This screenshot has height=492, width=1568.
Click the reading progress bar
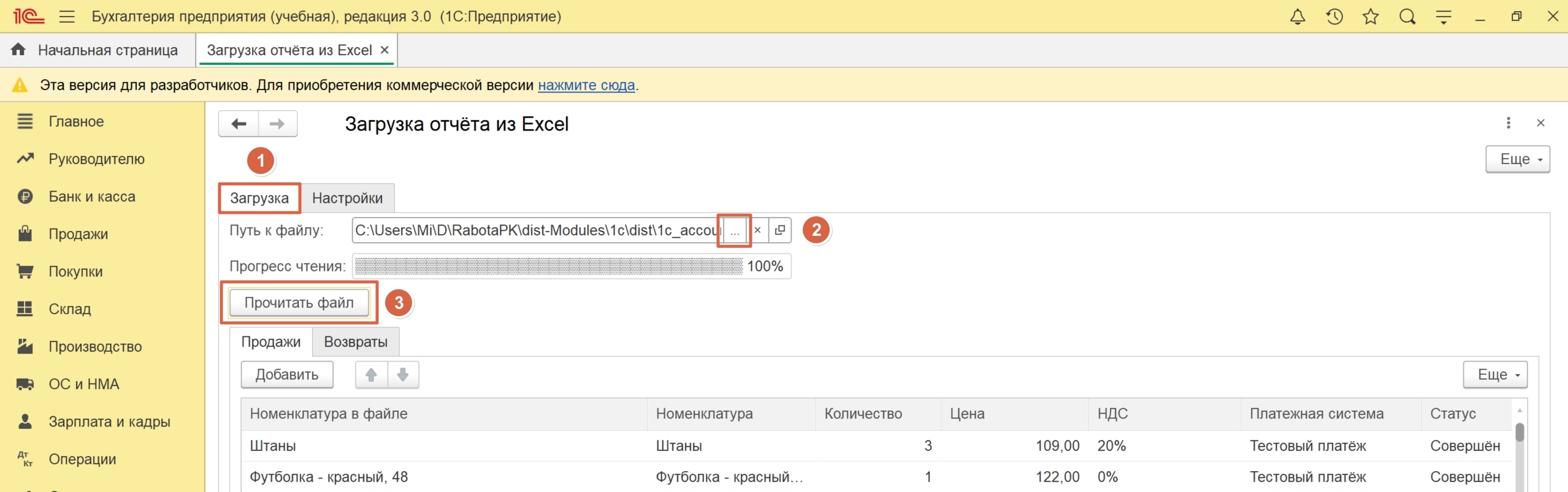tap(548, 267)
